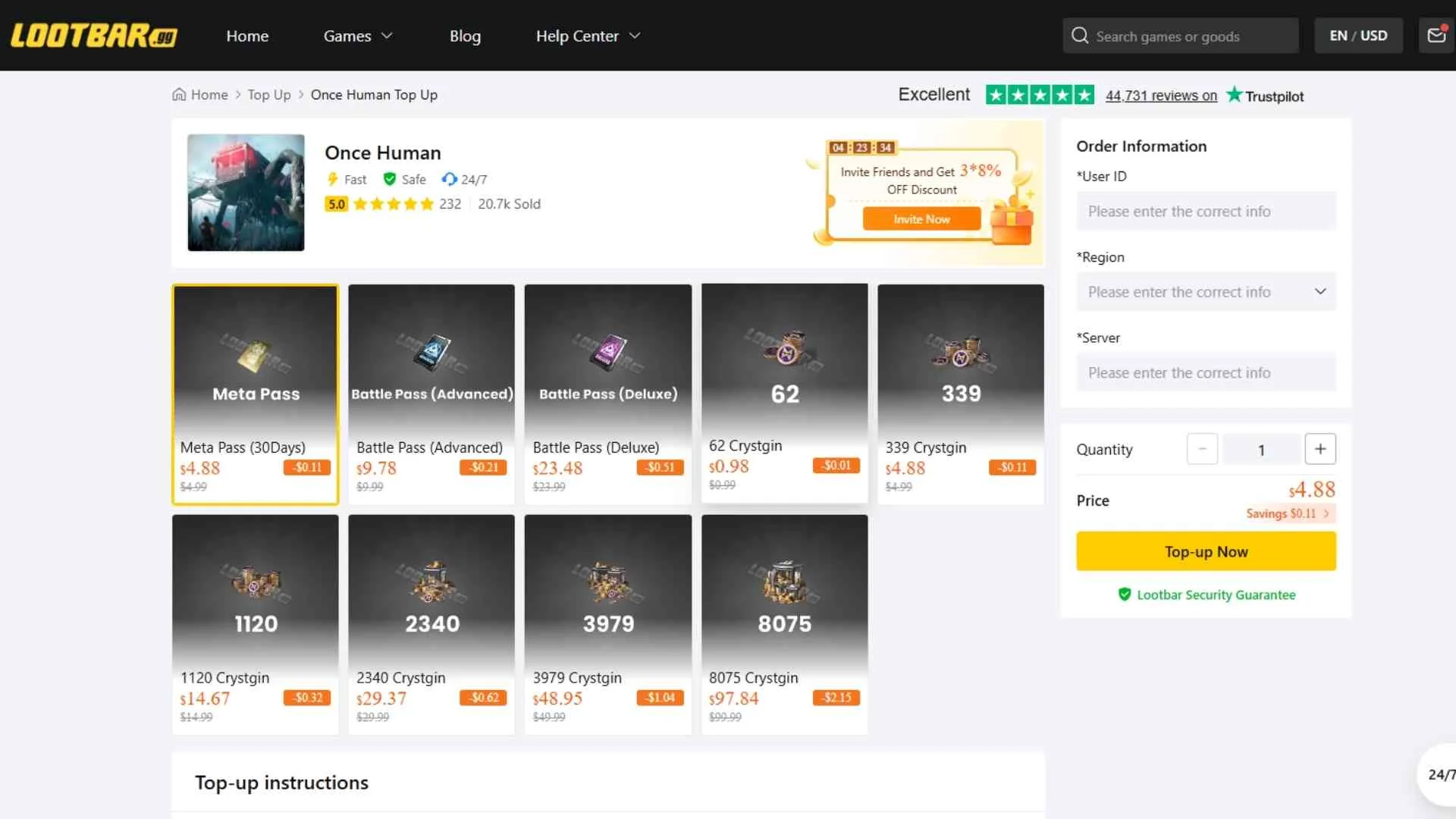
Task: Click the search magnifier icon
Action: [x=1080, y=36]
